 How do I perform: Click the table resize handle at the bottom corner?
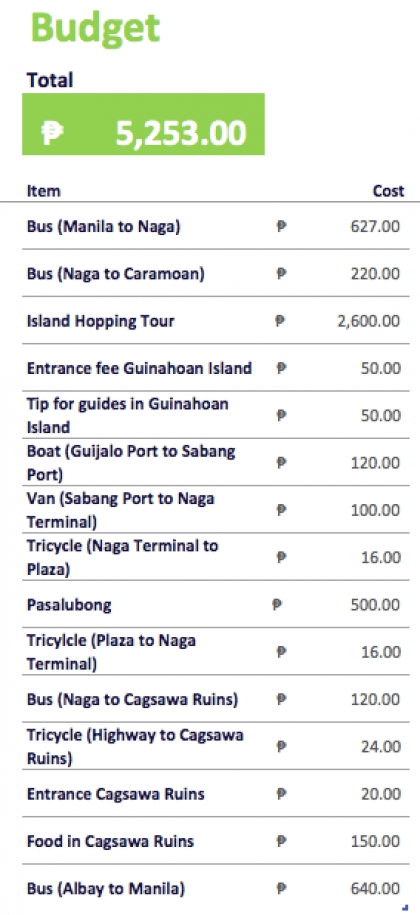(x=405, y=907)
